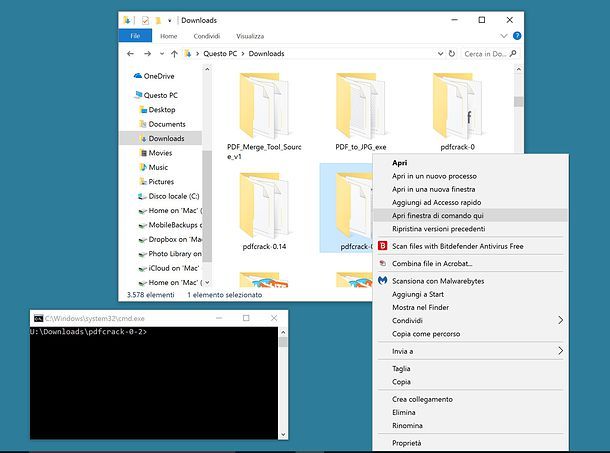Image resolution: width=610 pixels, height=453 pixels.
Task: Click Downloads in the address path
Action: [x=266, y=54]
